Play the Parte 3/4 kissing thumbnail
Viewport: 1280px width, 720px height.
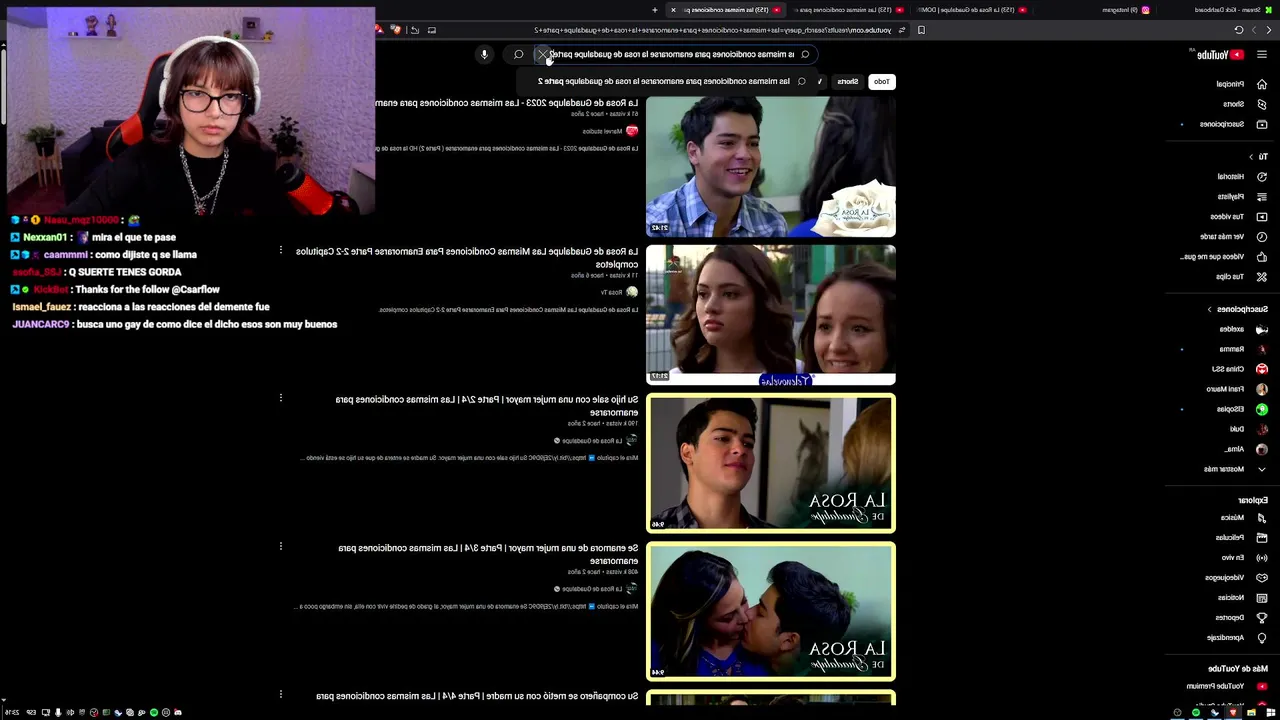[771, 611]
